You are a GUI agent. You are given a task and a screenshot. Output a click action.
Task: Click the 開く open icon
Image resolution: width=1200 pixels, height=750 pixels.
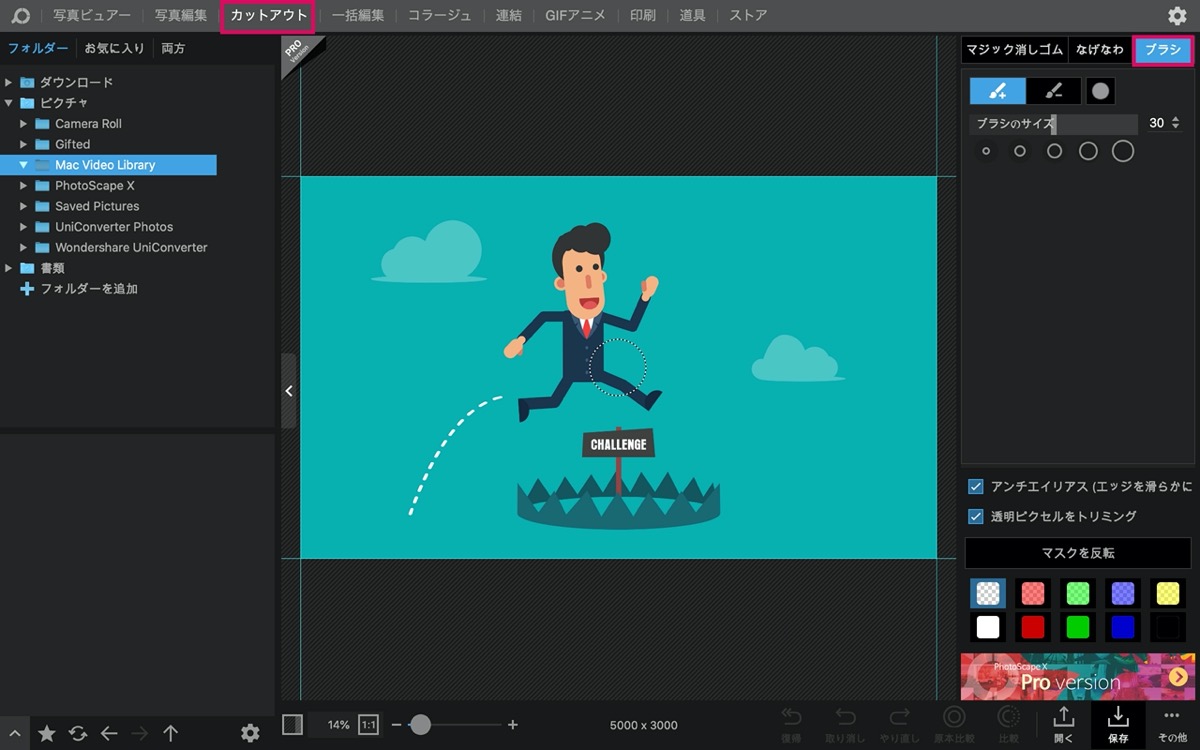(x=1064, y=723)
